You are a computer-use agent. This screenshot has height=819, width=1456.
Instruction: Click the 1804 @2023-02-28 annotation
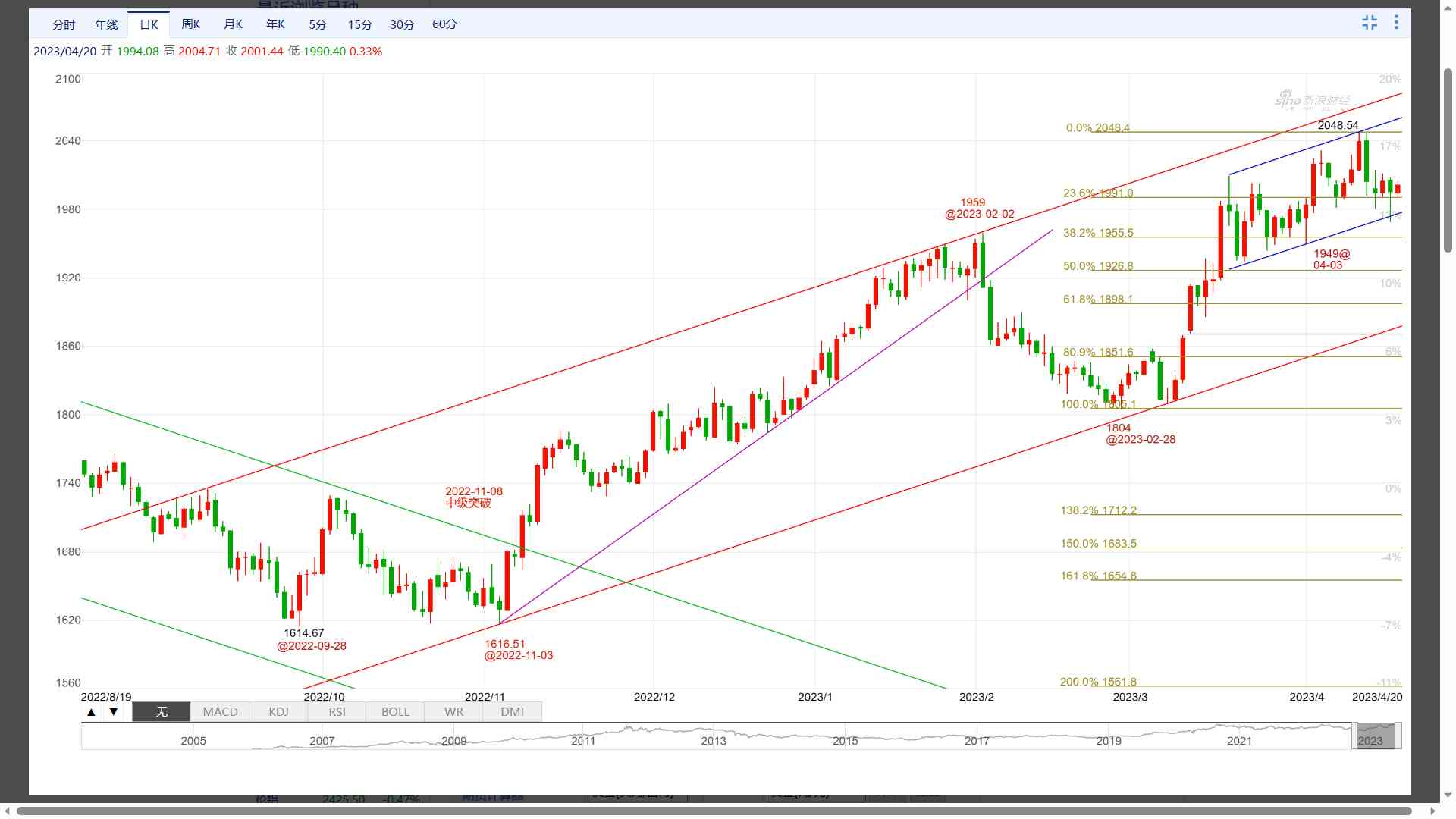(1141, 434)
